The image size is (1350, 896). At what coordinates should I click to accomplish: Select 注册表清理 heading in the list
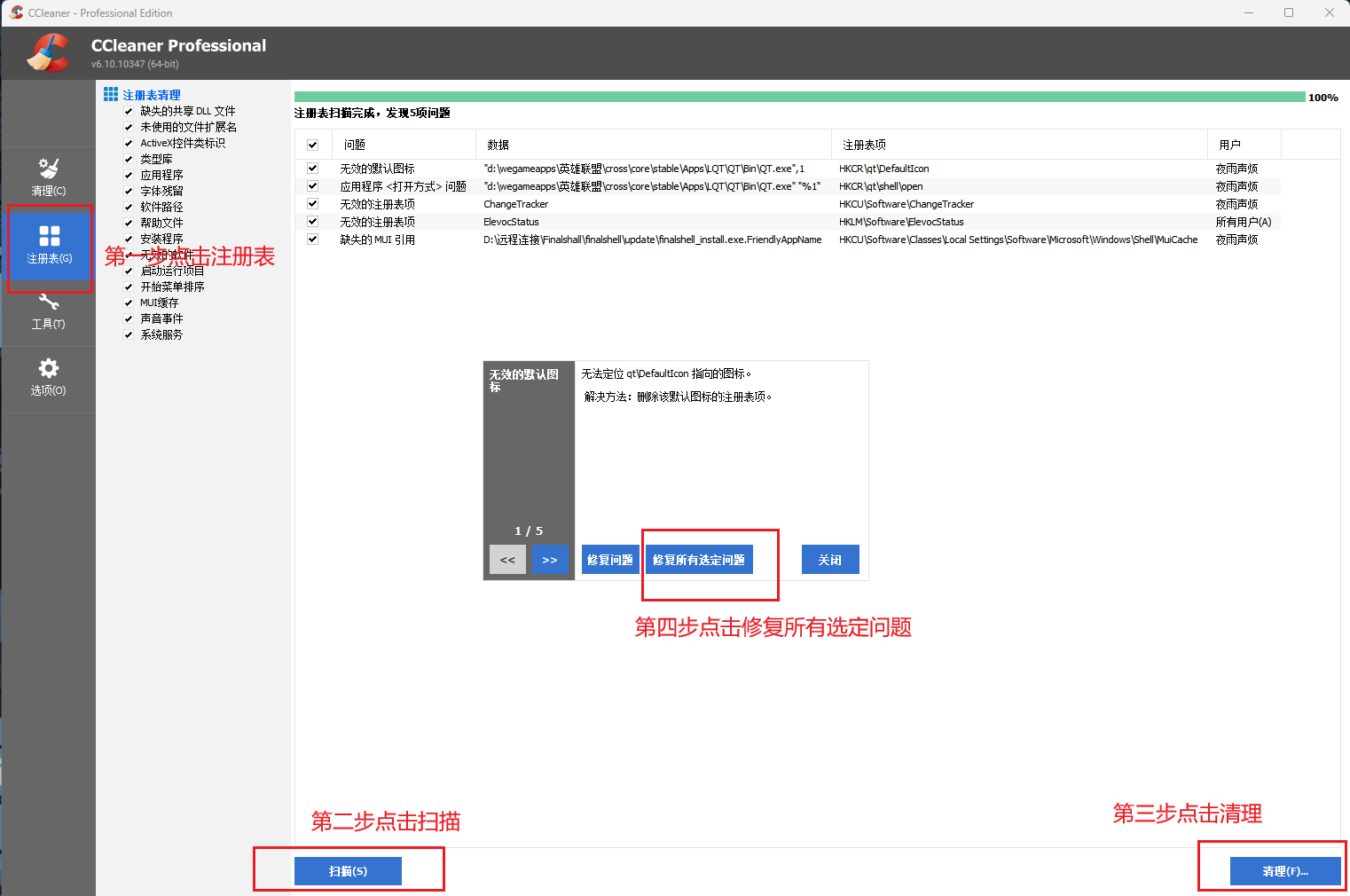tap(152, 95)
